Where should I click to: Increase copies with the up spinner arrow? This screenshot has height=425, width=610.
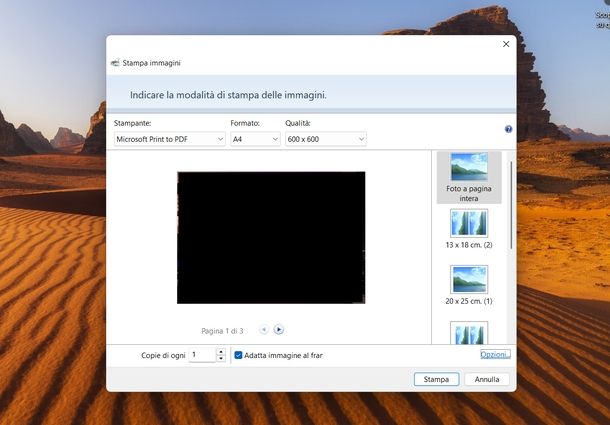(x=221, y=351)
